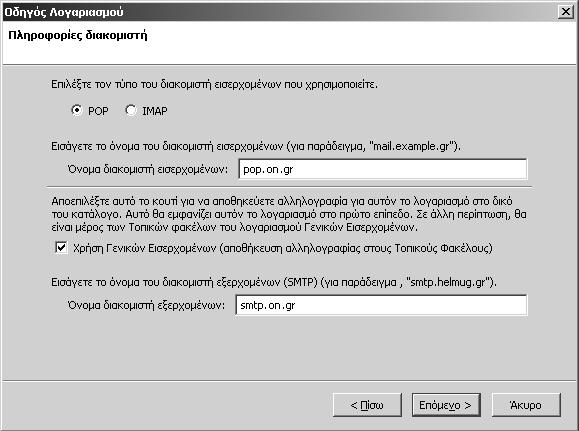The height and width of the screenshot is (431, 579).
Task: Click the incoming server field containing pop.on.gr
Action: [x=383, y=169]
